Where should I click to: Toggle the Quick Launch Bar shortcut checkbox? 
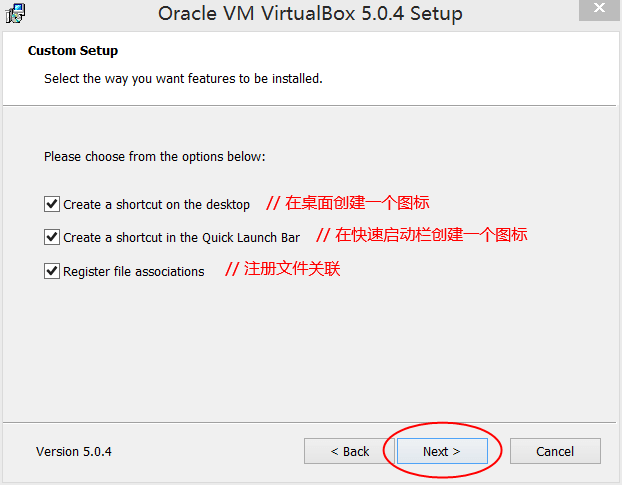tap(52, 238)
